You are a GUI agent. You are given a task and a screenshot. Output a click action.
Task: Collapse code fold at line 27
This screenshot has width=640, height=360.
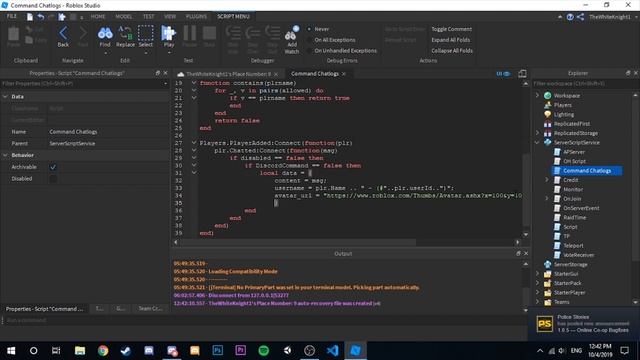[x=194, y=143]
